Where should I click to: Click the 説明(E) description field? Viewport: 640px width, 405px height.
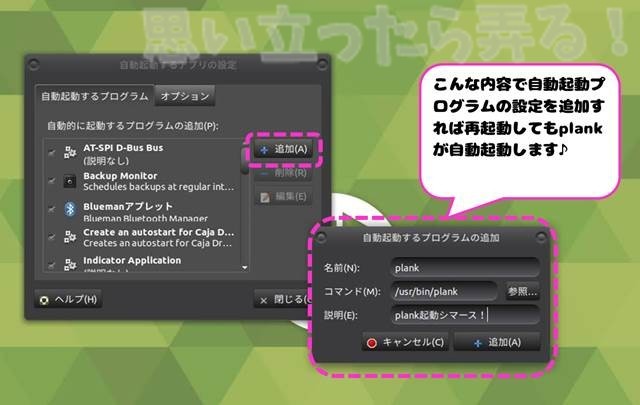(x=465, y=315)
